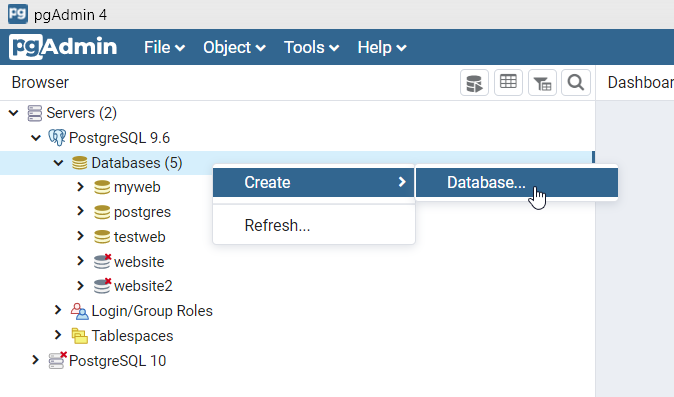Image resolution: width=674 pixels, height=397 pixels.
Task: Open the Help menu
Action: (382, 47)
